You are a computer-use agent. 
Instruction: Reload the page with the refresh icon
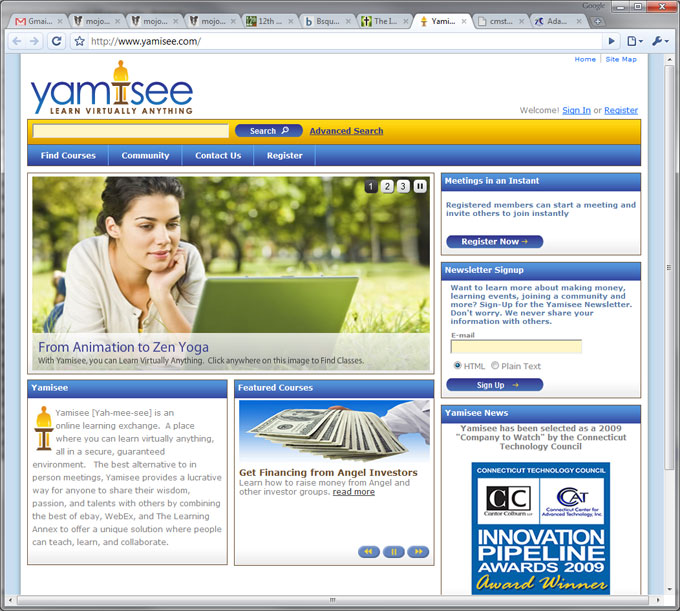pyautogui.click(x=56, y=41)
